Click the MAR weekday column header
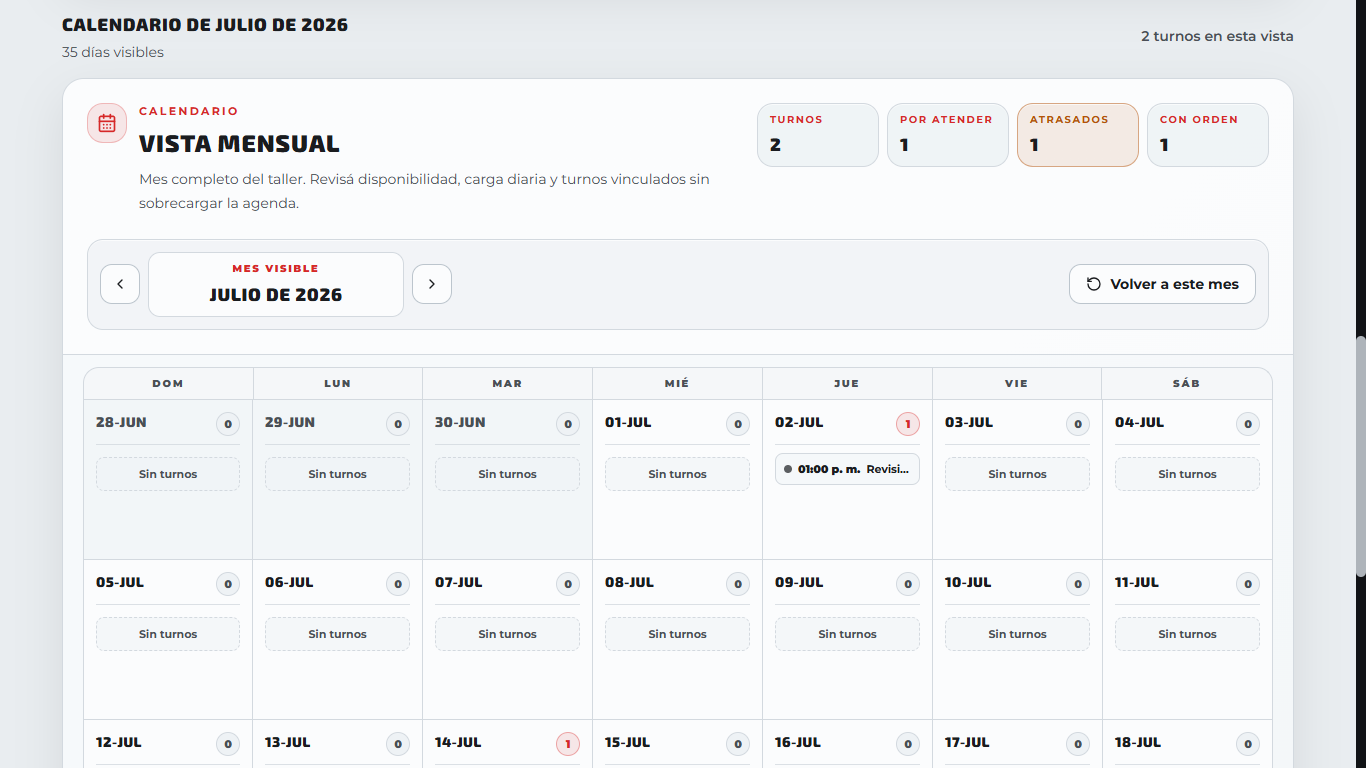Viewport: 1366px width, 768px height. point(507,384)
